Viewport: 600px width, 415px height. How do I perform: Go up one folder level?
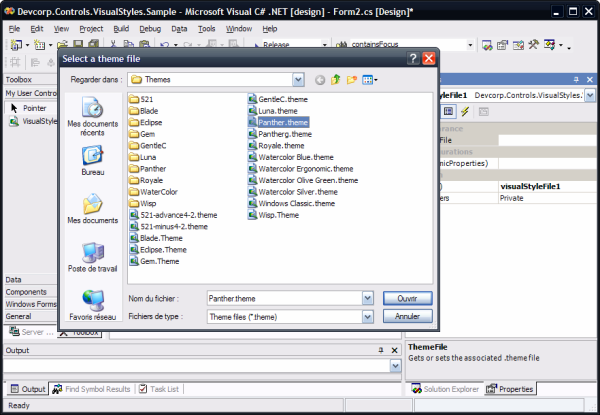click(x=336, y=80)
